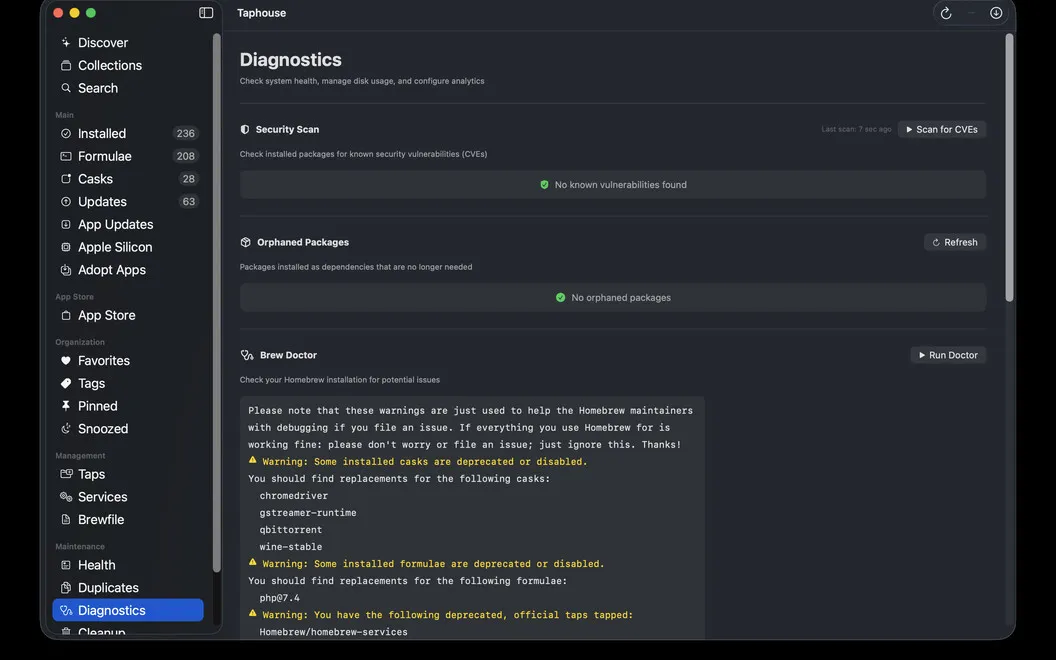
Task: Click the Snoozed moon icon
Action: pos(66,429)
